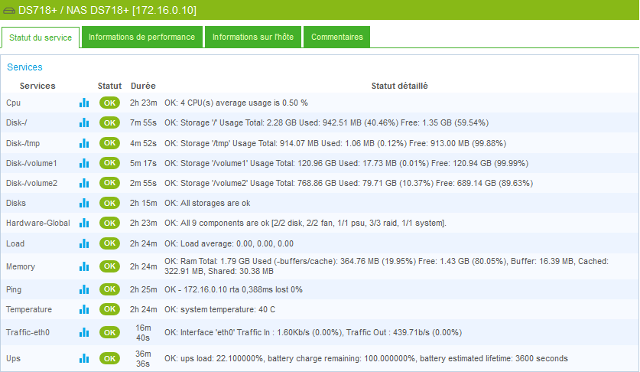The image size is (640, 372).
Task: Open the Ping service link
Action: (x=13, y=290)
